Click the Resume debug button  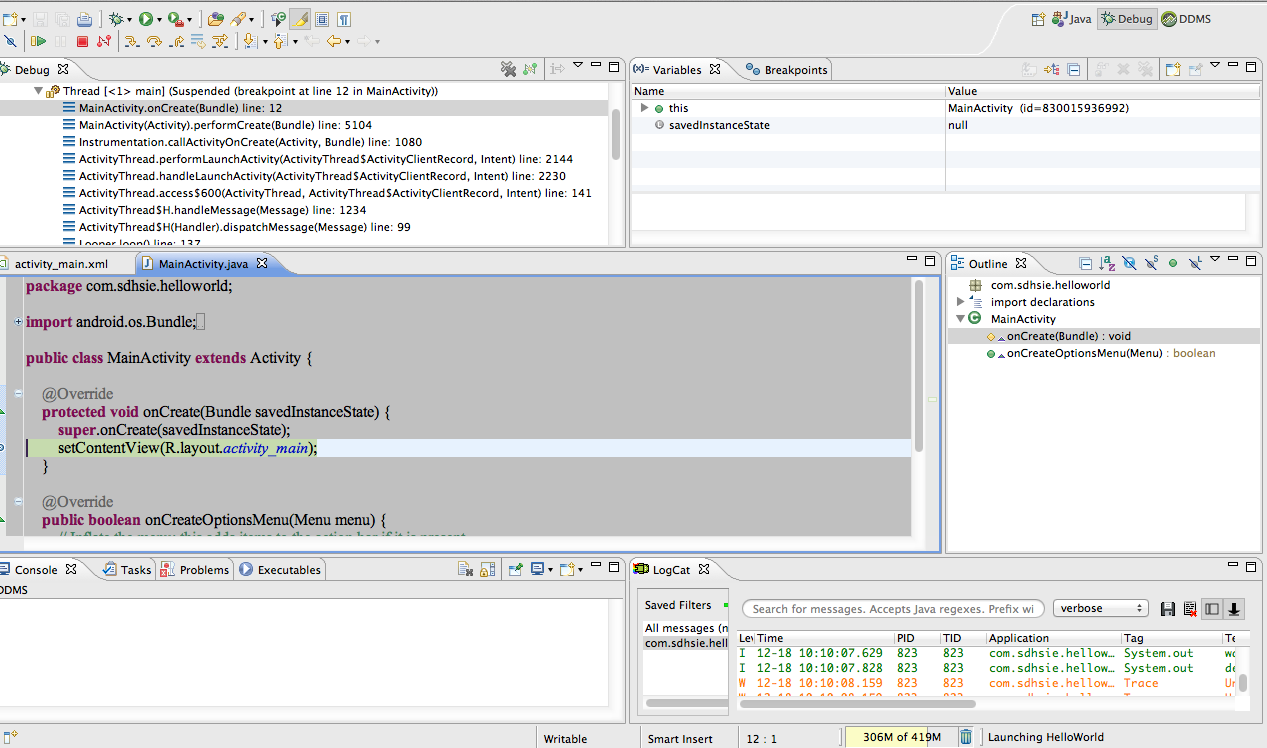[x=38, y=42]
